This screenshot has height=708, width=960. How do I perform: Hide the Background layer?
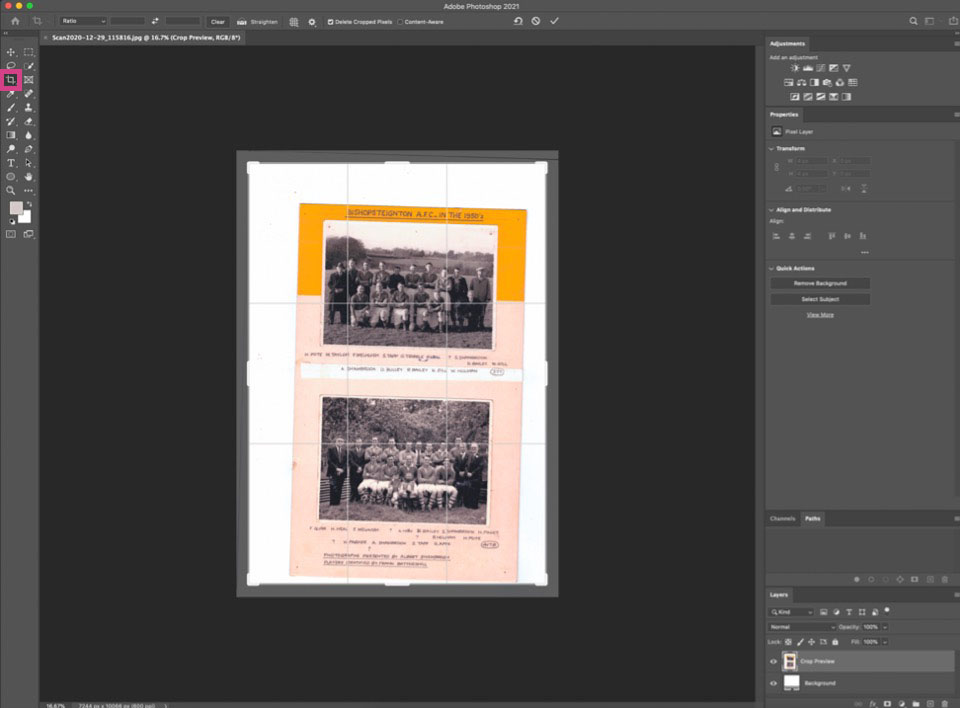point(773,683)
